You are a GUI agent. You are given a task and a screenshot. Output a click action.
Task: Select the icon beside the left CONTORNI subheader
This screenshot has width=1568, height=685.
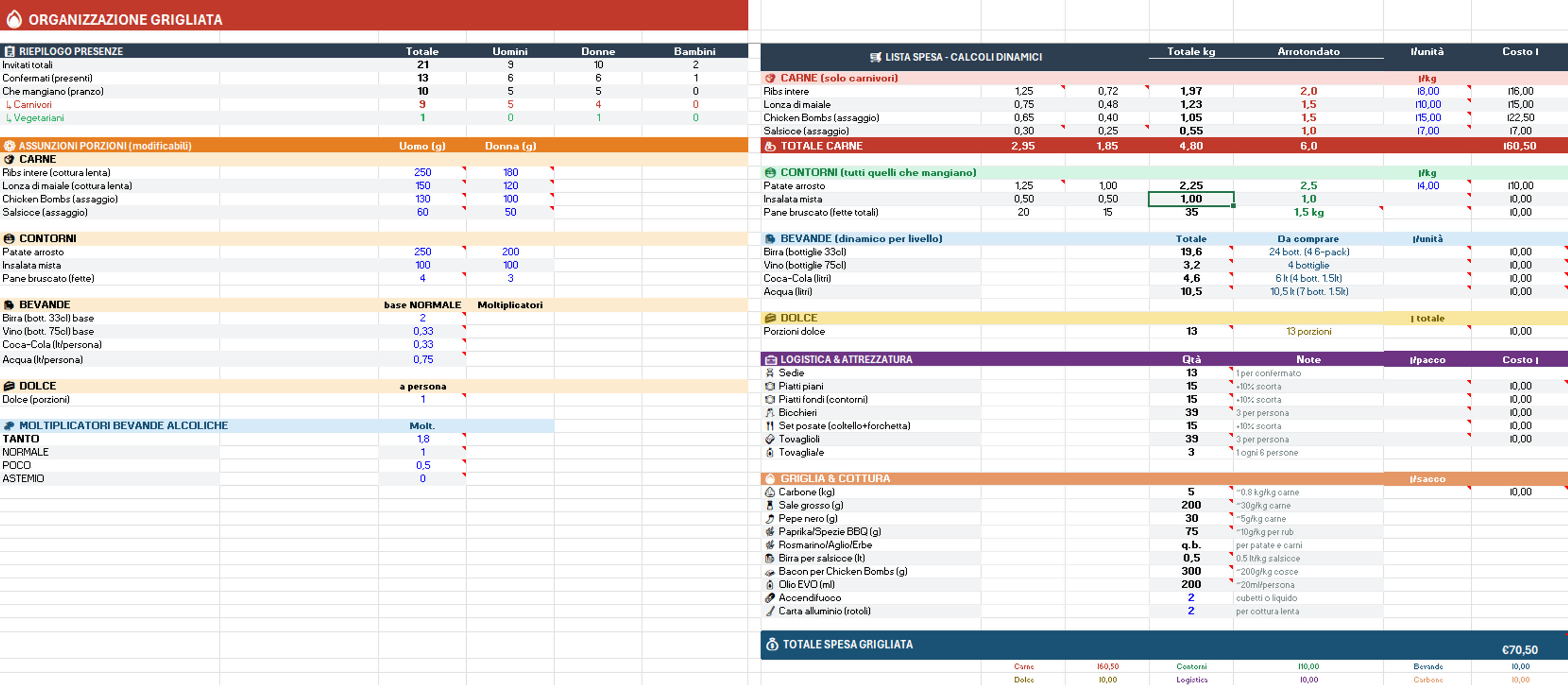[9, 239]
